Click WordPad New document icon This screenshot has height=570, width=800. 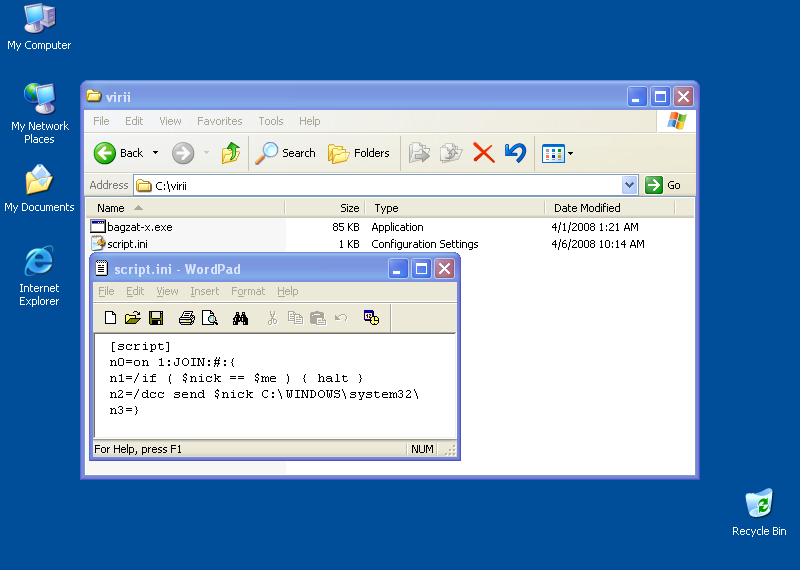click(x=110, y=318)
